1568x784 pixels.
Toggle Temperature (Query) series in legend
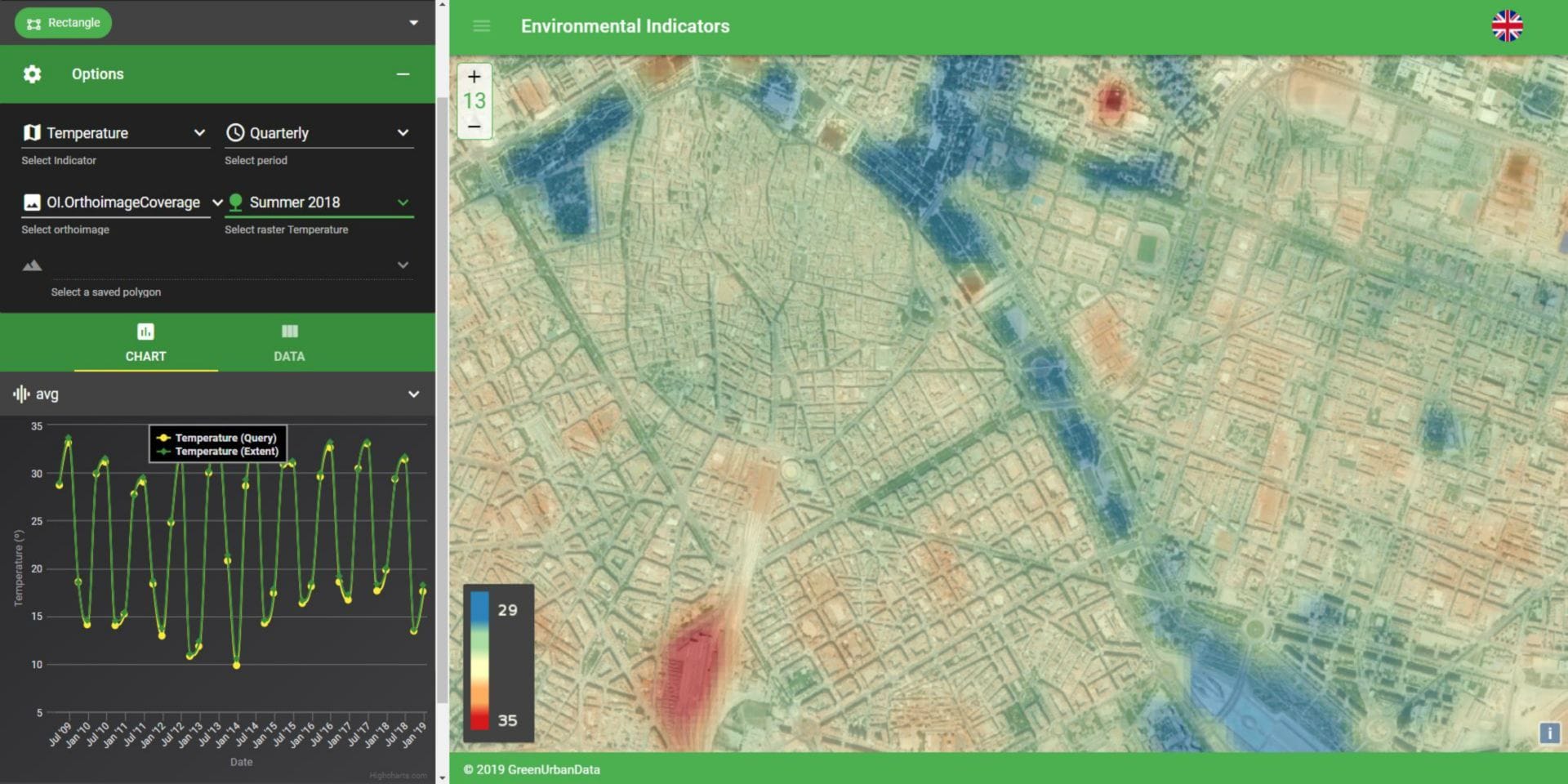[x=217, y=438]
